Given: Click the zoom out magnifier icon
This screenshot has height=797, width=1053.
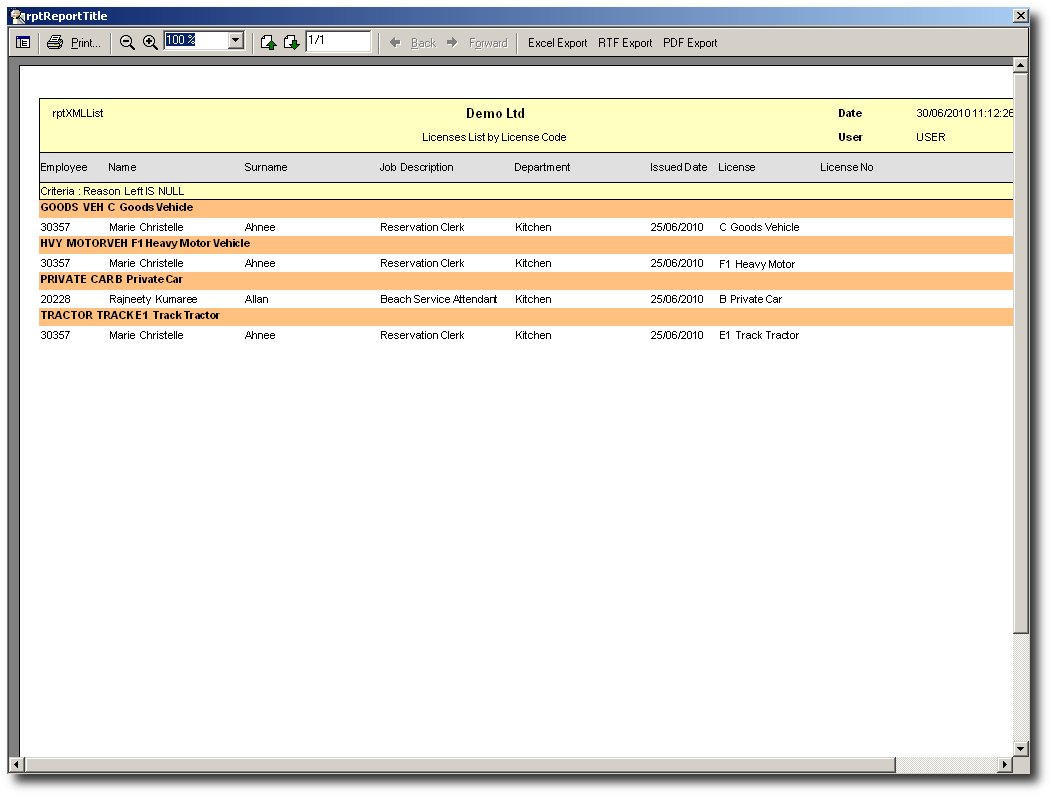Looking at the screenshot, I should 127,43.
